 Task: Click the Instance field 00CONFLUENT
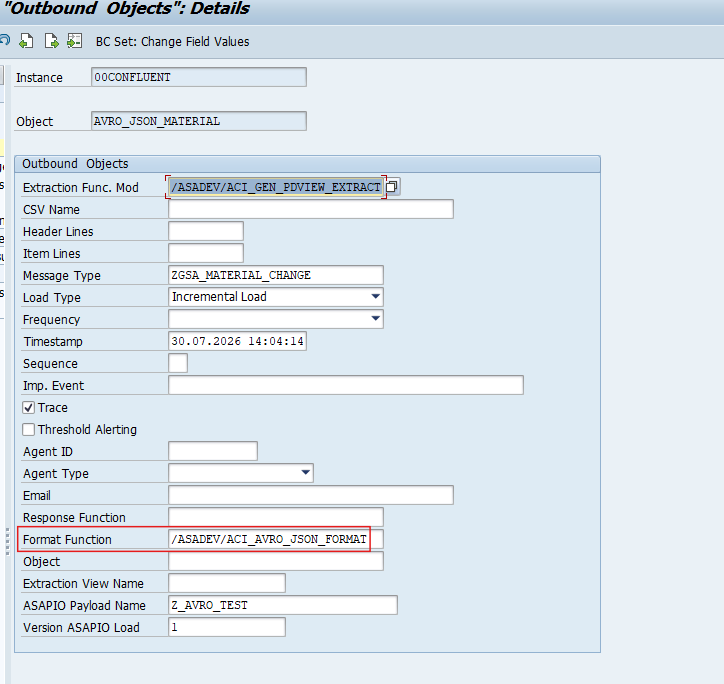[199, 77]
